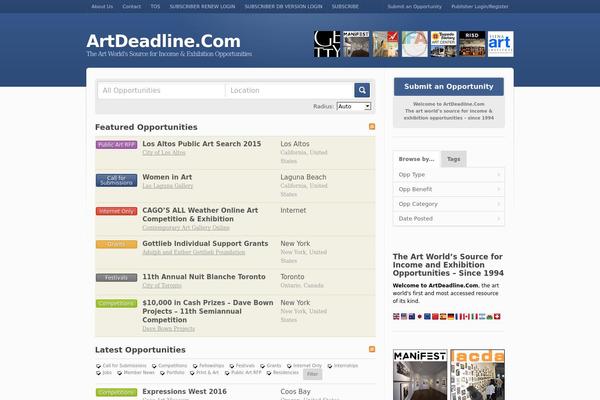Toggle the Fellowships filter checkbox
Image resolution: width=600 pixels, height=400 pixels.
pyautogui.click(x=195, y=366)
